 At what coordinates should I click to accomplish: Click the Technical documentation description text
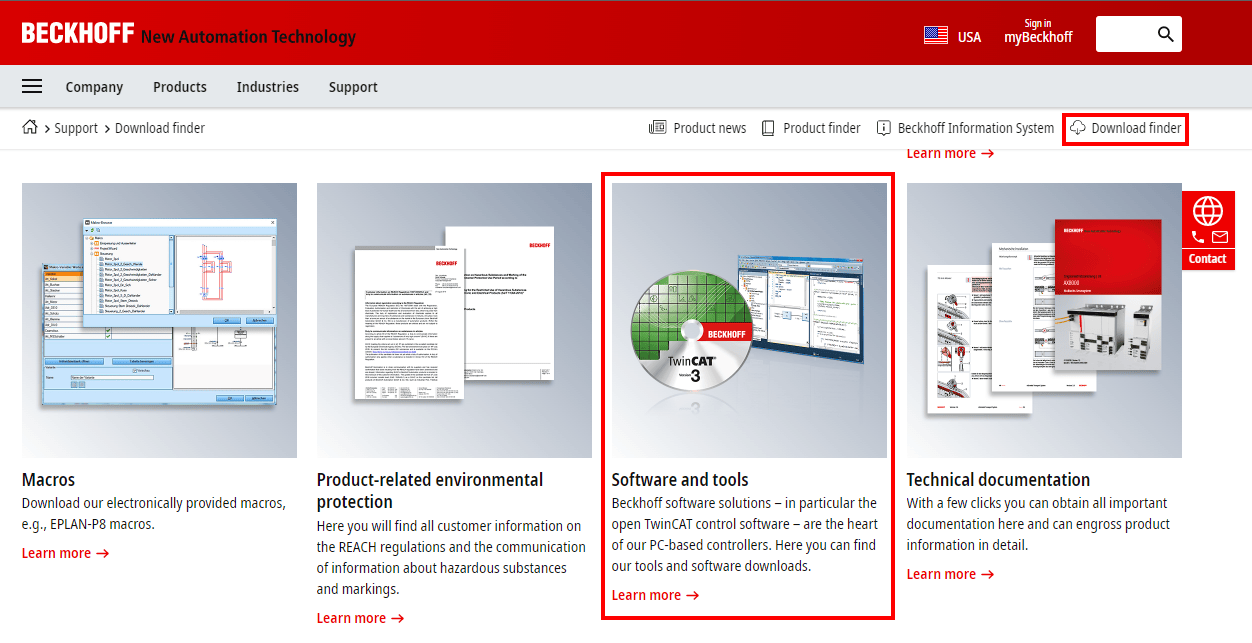pyautogui.click(x=1038, y=524)
